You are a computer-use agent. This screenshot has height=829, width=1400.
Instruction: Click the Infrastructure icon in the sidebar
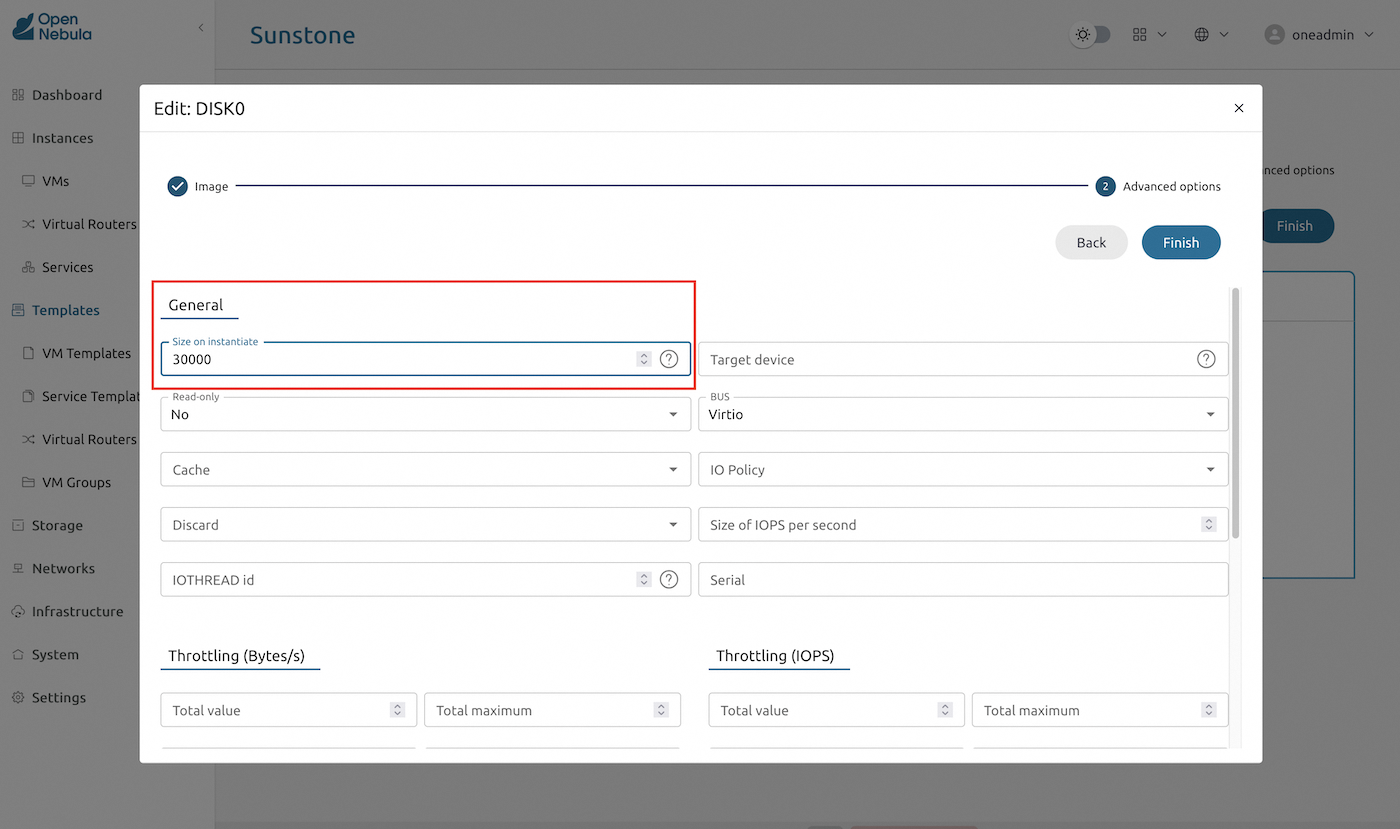coord(19,611)
